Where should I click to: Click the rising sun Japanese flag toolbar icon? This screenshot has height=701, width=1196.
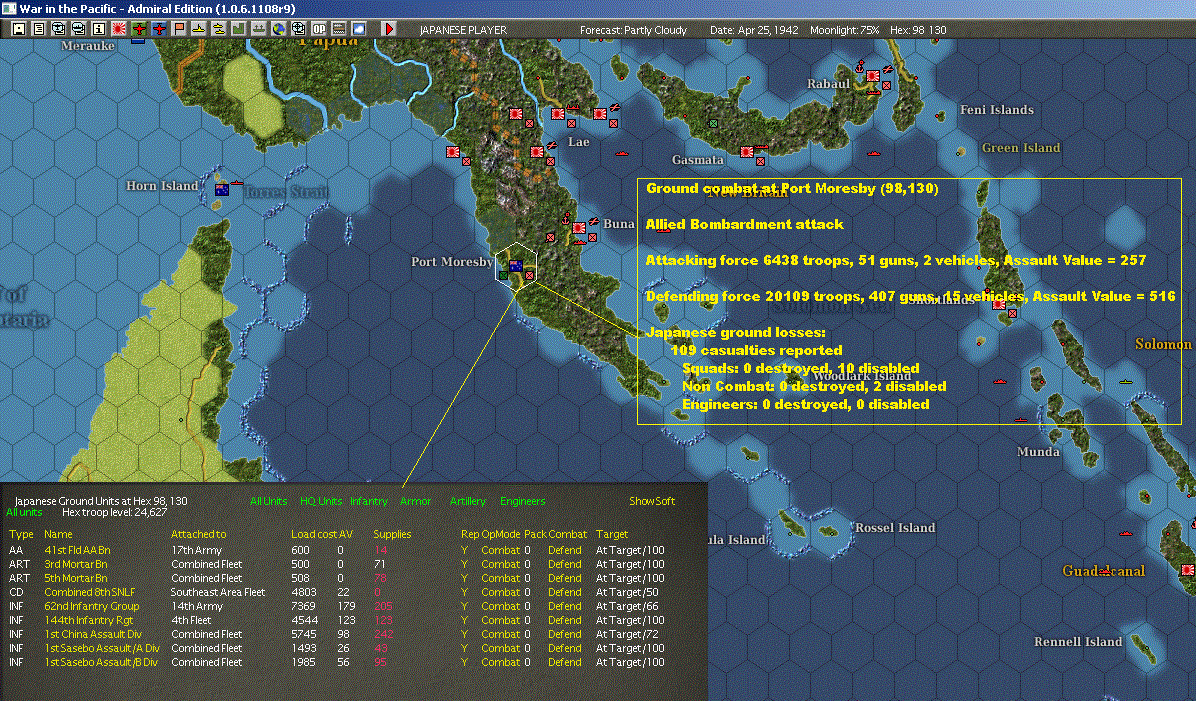[119, 29]
